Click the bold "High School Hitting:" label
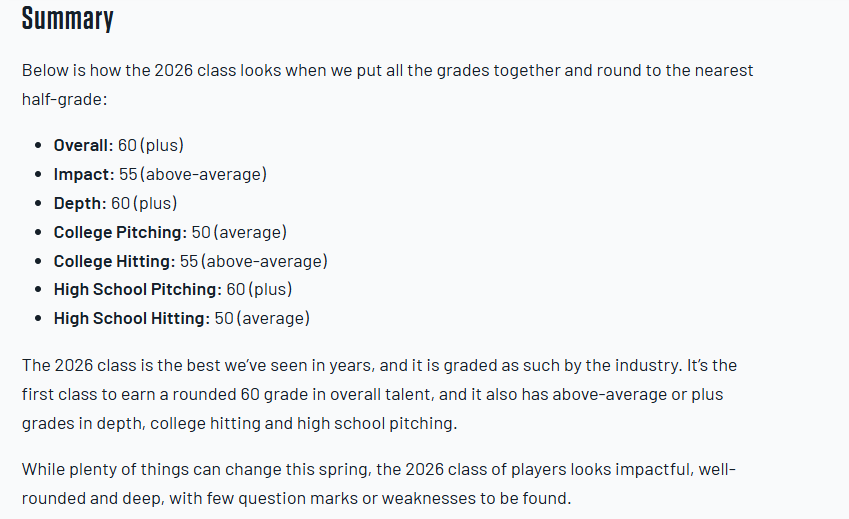The width and height of the screenshot is (849, 519). 132,318
